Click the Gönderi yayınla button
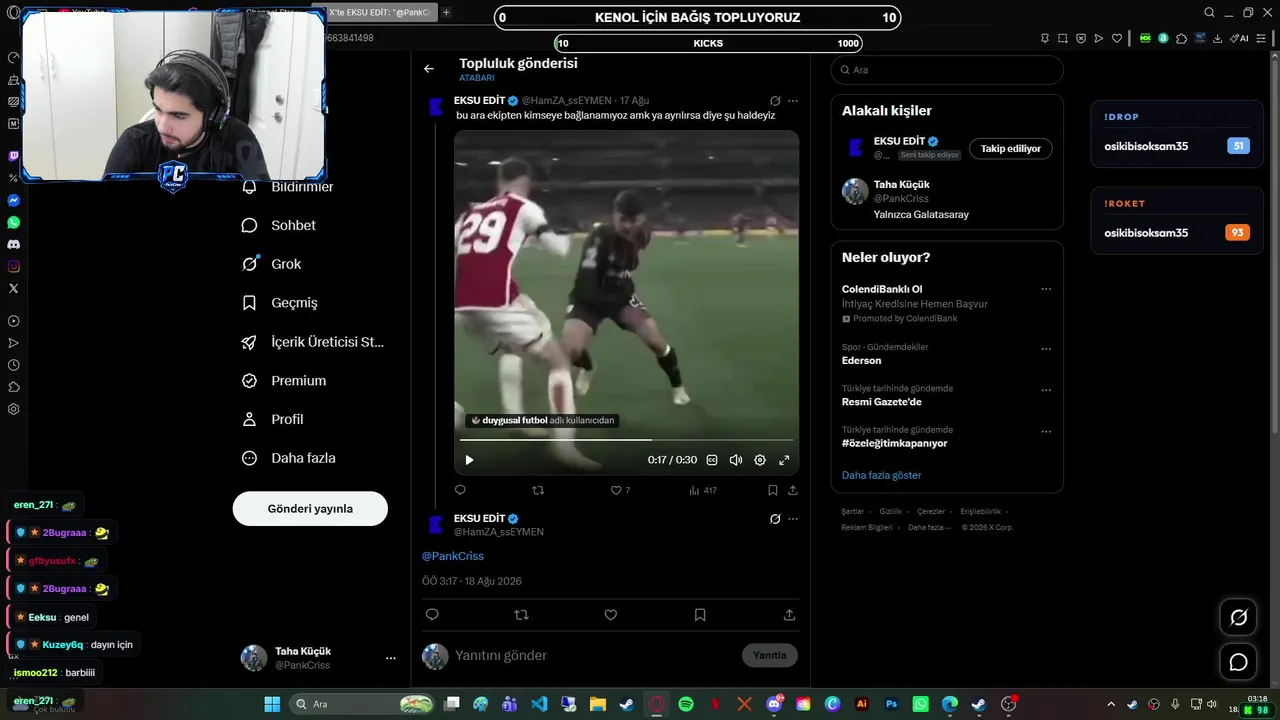 point(310,508)
